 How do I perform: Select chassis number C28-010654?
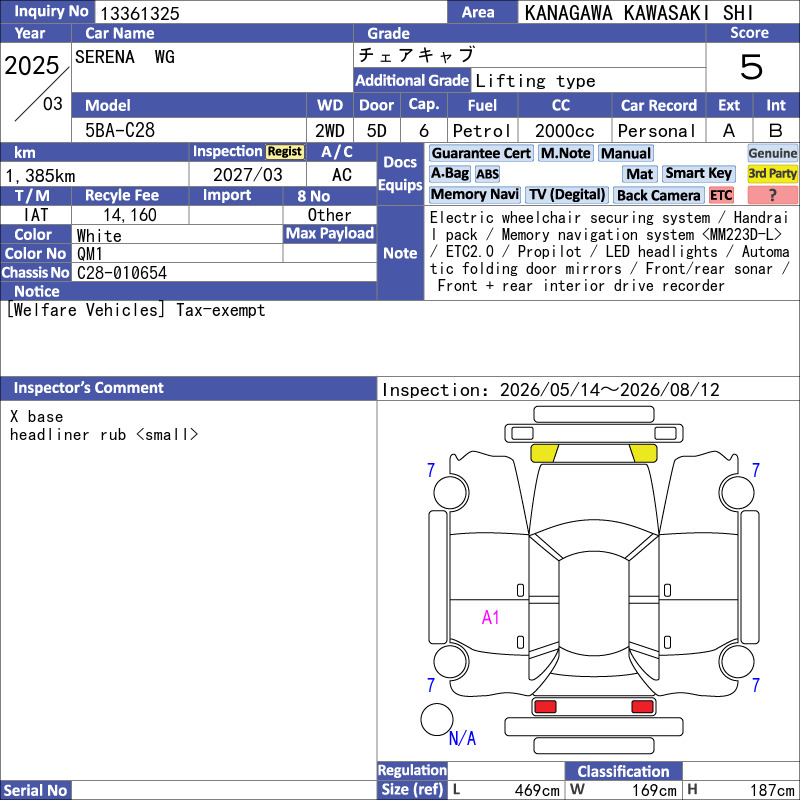click(x=121, y=273)
